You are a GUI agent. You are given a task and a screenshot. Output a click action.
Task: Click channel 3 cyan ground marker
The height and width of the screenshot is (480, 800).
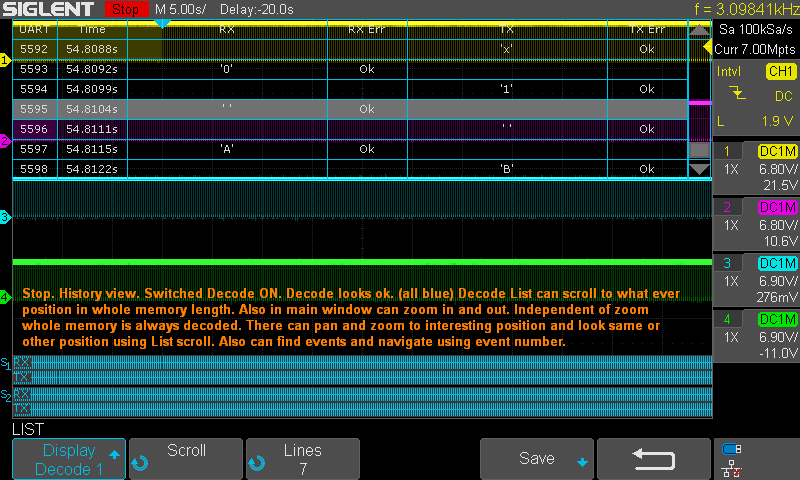click(5, 217)
